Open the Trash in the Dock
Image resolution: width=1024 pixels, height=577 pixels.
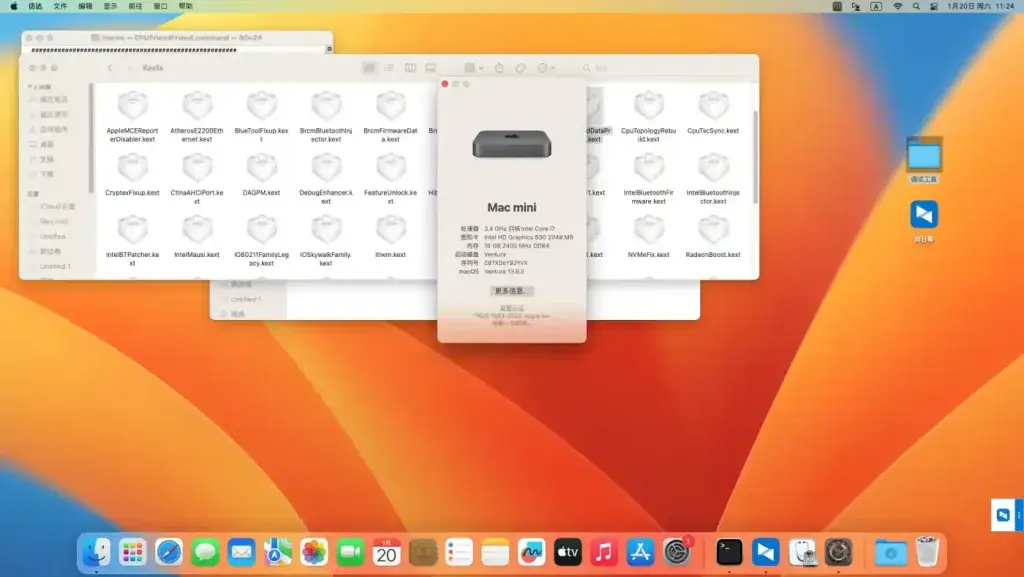coord(927,553)
